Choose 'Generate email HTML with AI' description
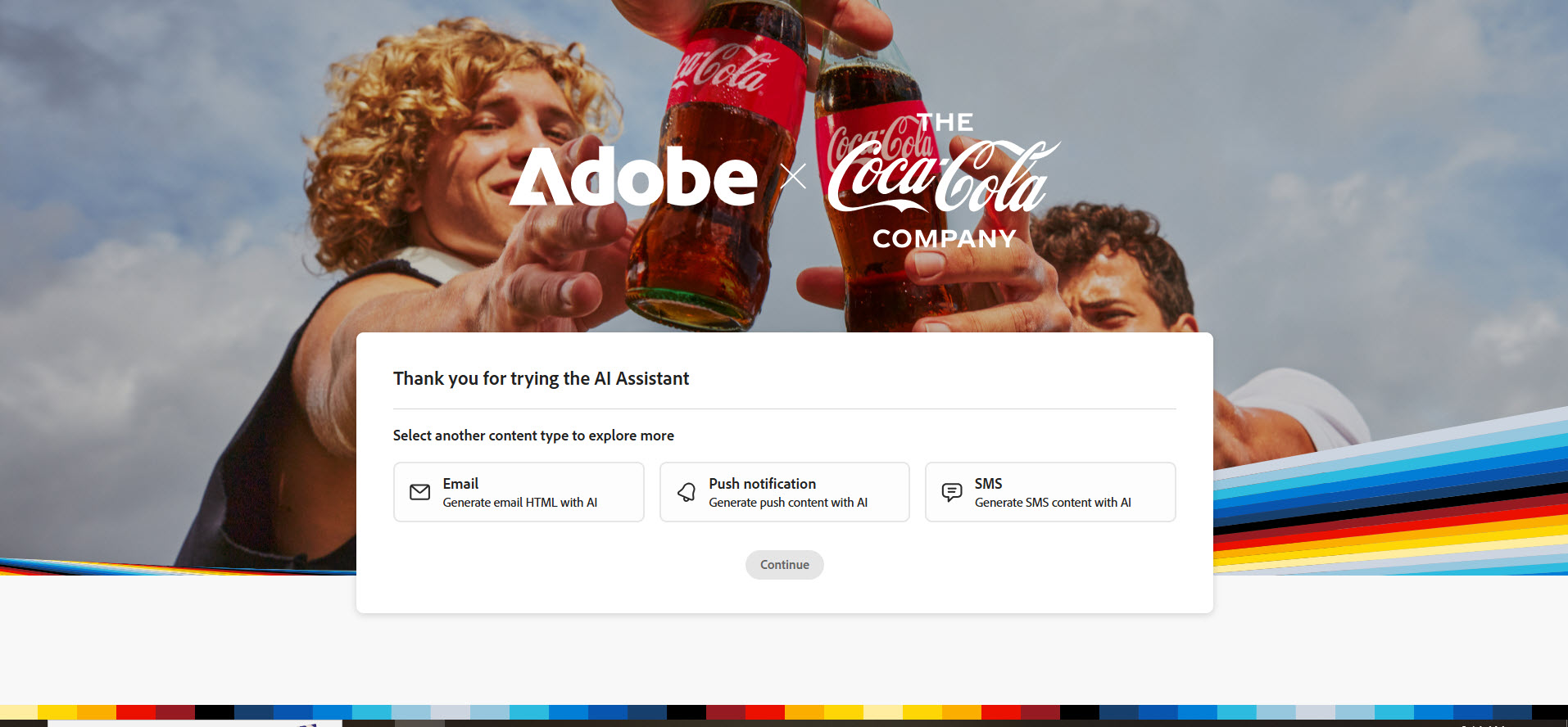Screen dimensions: 1568x727 click(x=519, y=503)
